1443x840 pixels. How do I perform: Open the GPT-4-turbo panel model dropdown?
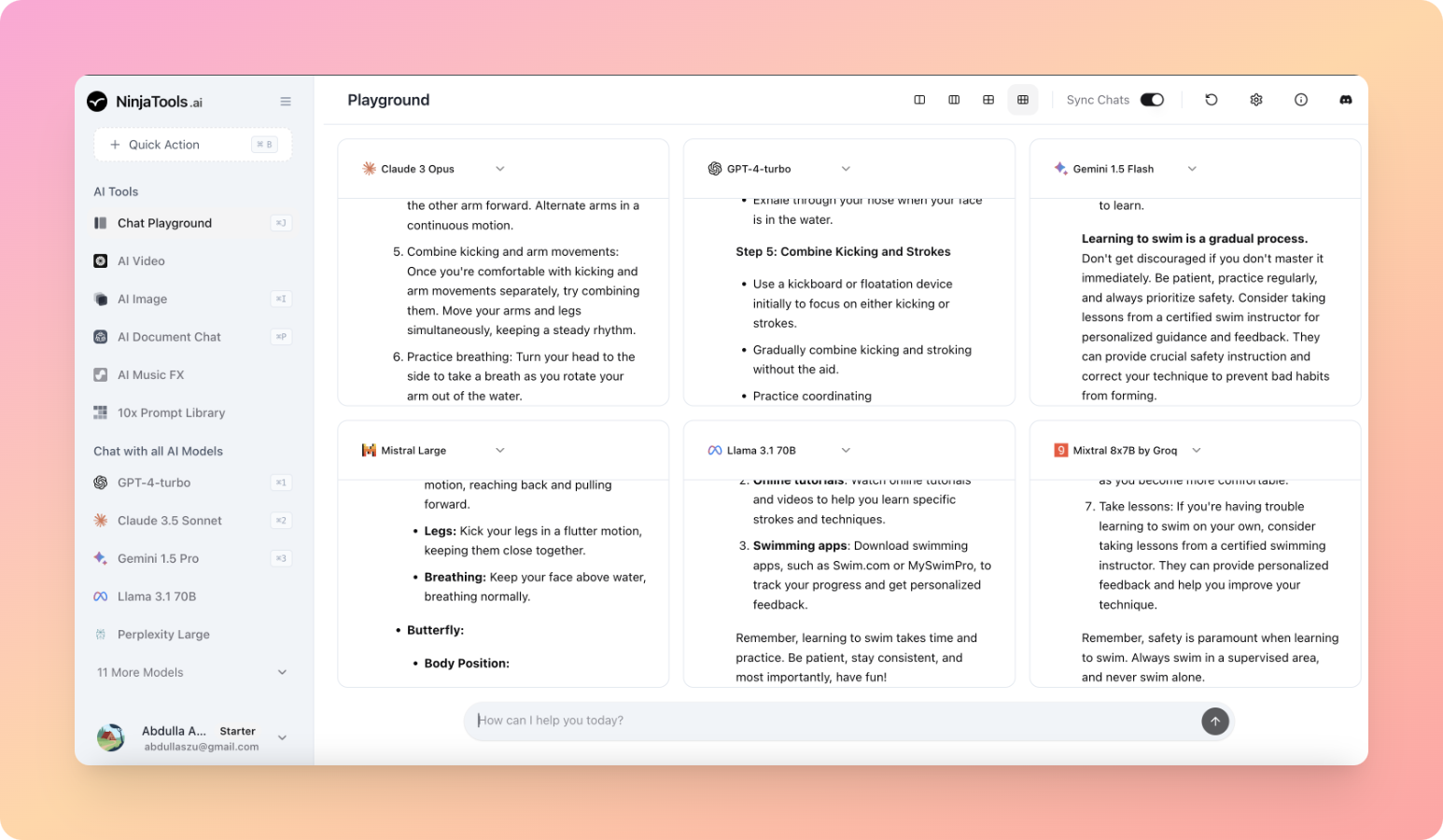(846, 169)
